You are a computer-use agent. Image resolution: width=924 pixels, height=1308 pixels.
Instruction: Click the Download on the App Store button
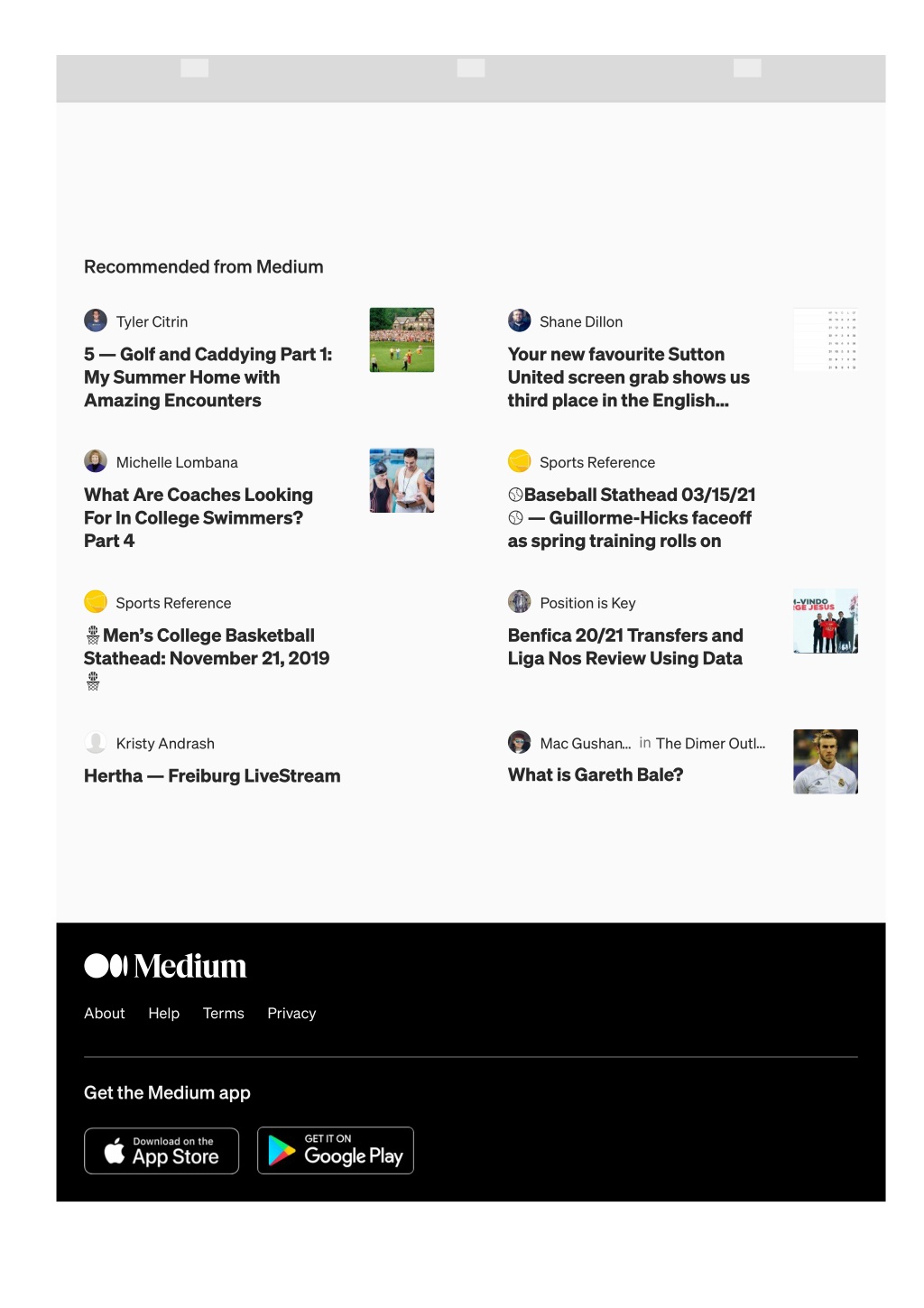(x=162, y=1151)
